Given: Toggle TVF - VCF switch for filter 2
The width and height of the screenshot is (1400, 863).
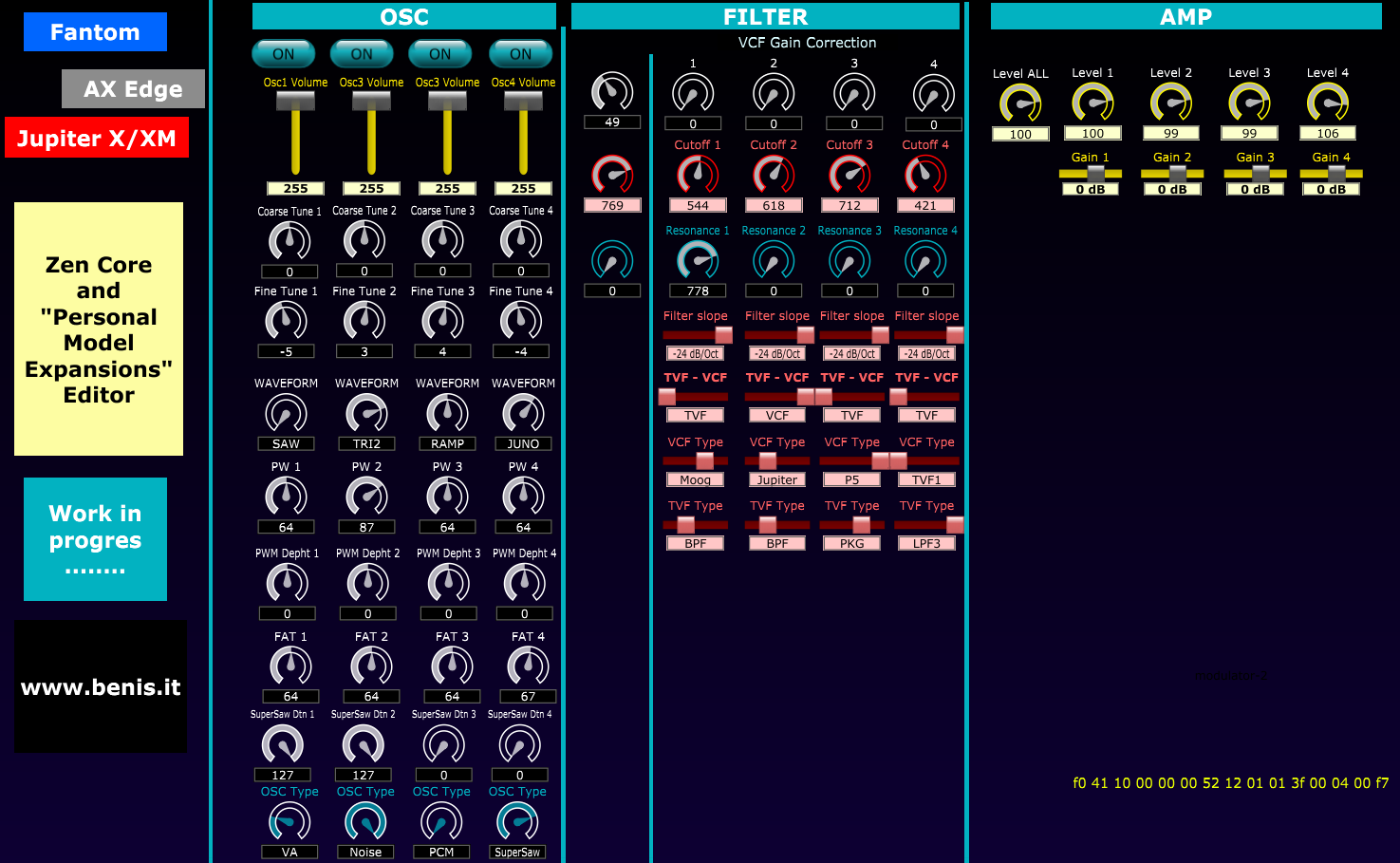Looking at the screenshot, I should (777, 397).
